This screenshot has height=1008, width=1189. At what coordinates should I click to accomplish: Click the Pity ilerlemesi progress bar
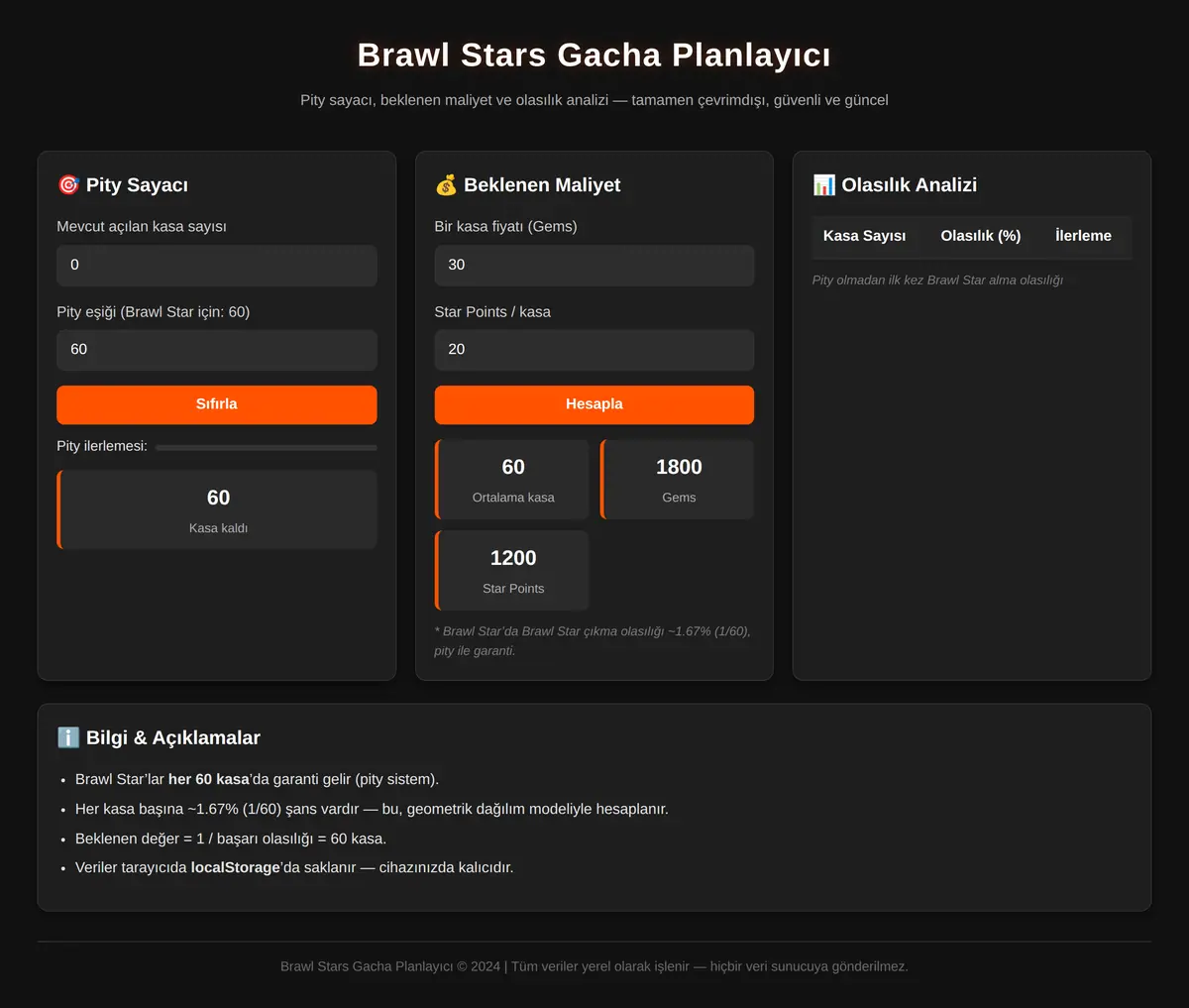click(267, 448)
